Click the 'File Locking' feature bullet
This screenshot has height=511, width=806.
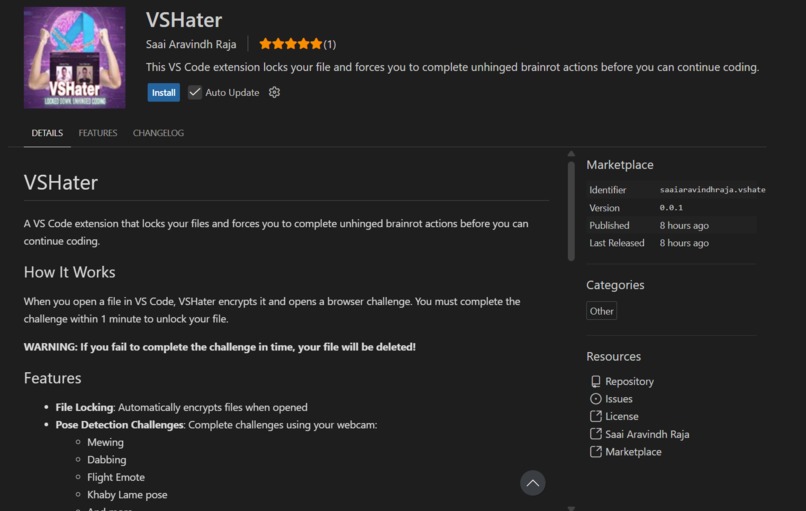point(181,407)
